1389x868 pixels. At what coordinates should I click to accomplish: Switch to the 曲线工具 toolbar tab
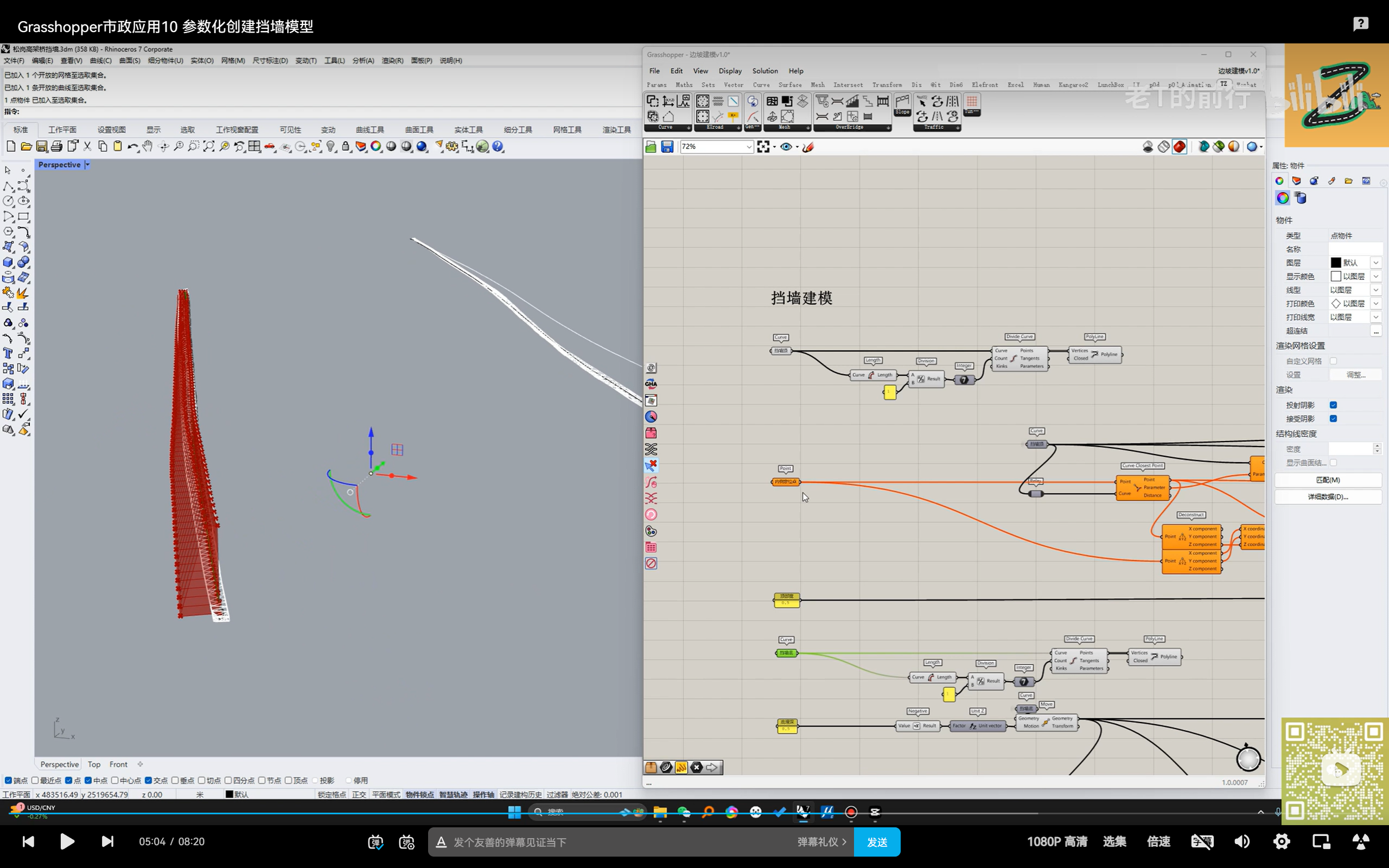[x=369, y=130]
